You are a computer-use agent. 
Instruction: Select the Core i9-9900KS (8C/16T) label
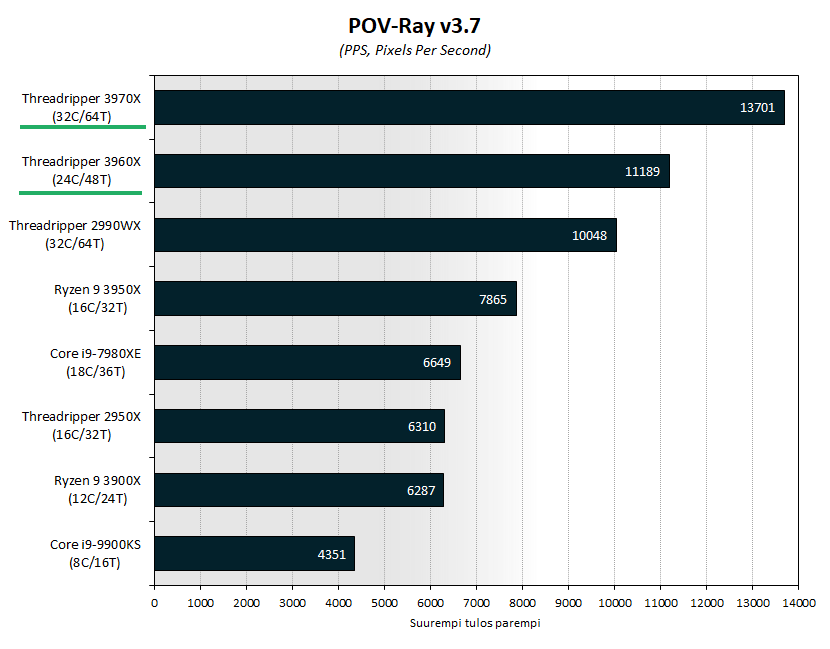click(x=95, y=553)
